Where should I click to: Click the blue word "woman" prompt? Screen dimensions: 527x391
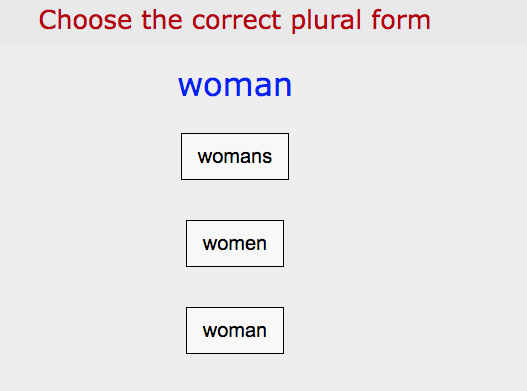235,85
